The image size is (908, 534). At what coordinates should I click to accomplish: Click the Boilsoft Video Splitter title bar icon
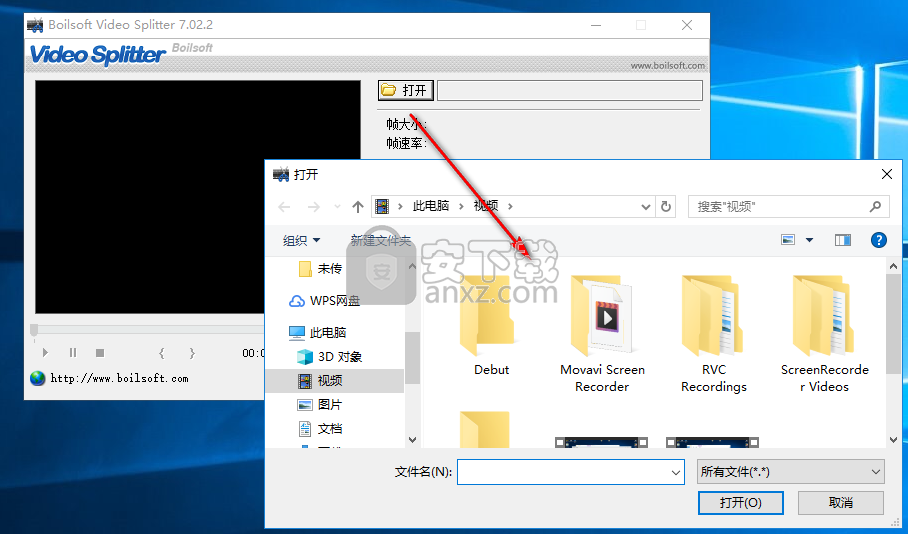point(35,25)
